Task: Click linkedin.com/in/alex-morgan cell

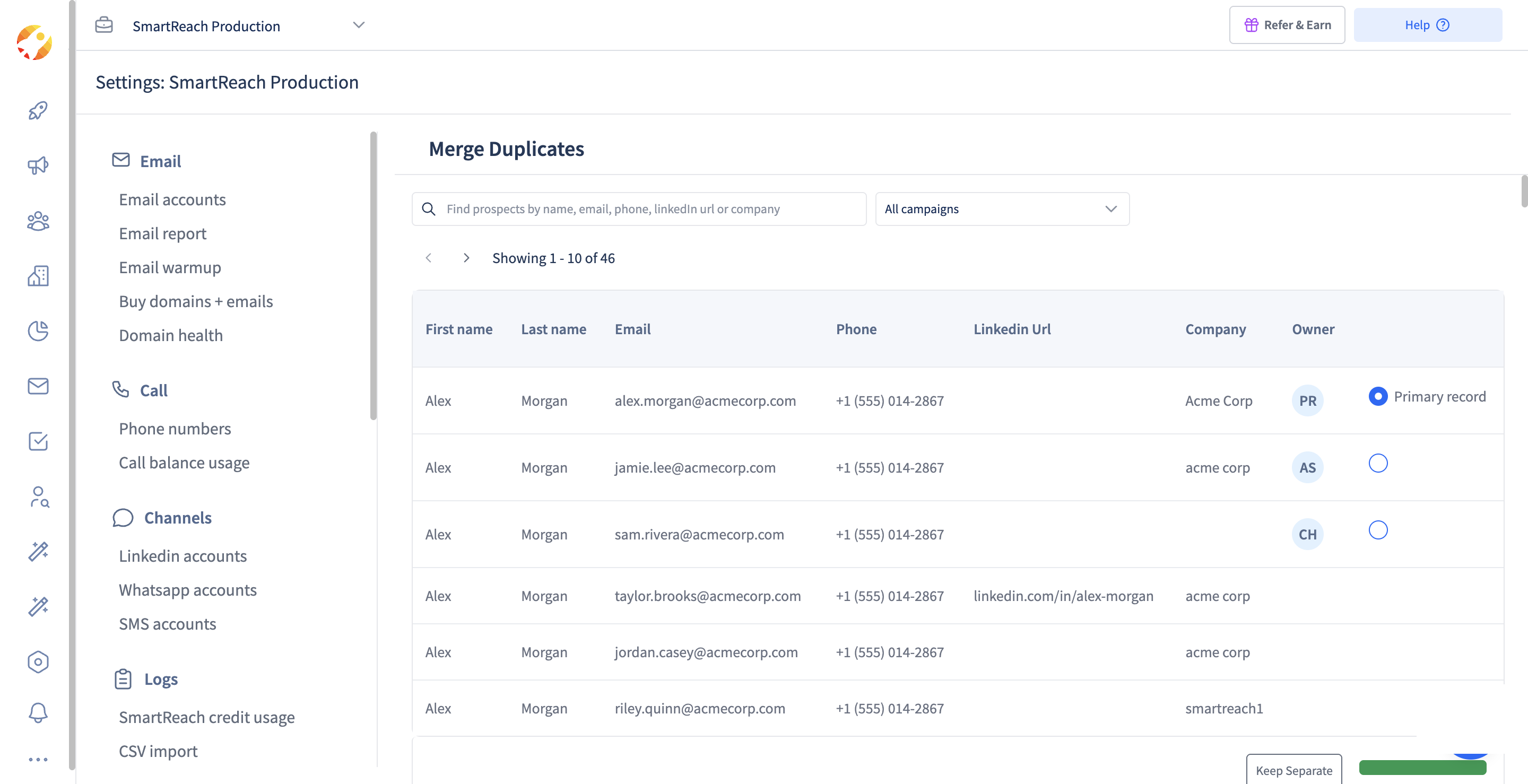Action: (1063, 596)
